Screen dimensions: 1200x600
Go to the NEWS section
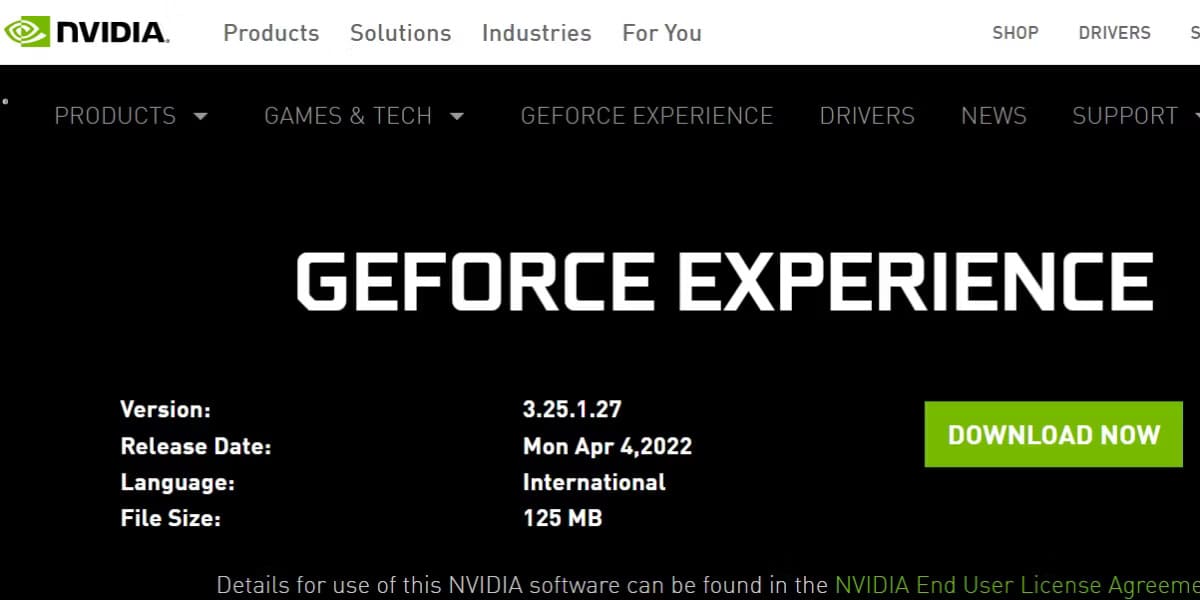pos(994,116)
